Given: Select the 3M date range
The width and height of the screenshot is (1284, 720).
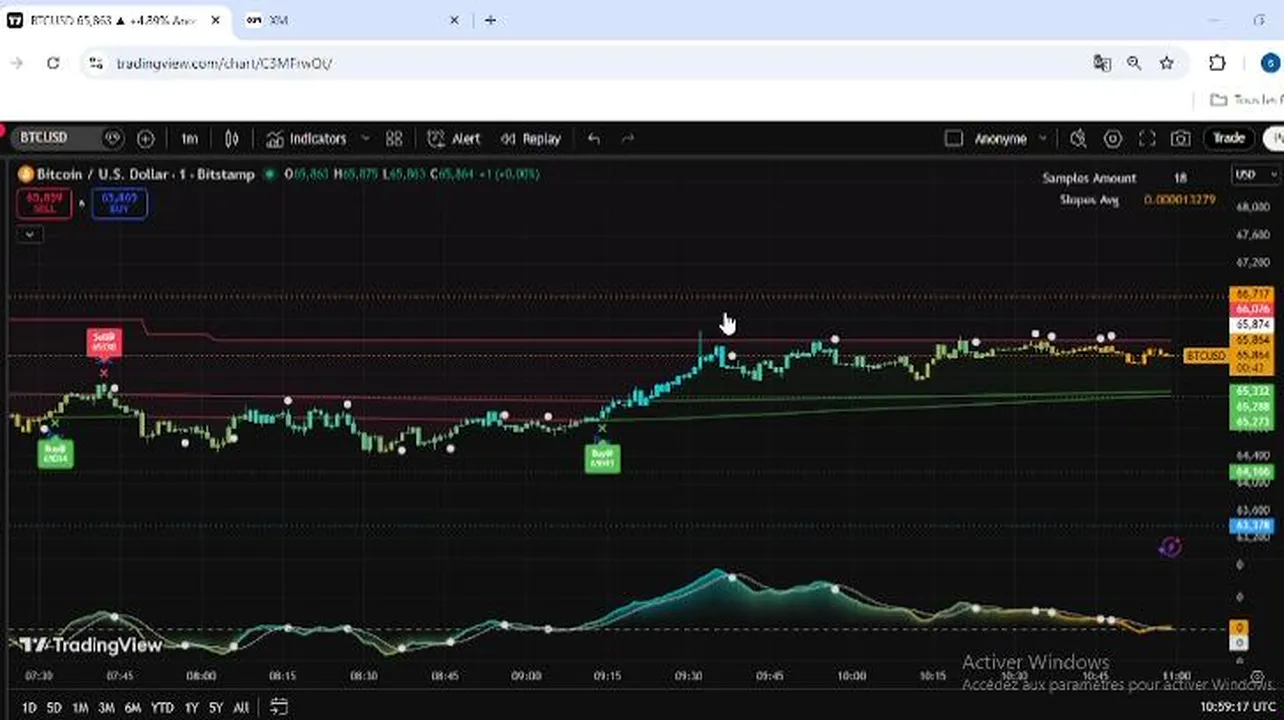Looking at the screenshot, I should (x=106, y=708).
